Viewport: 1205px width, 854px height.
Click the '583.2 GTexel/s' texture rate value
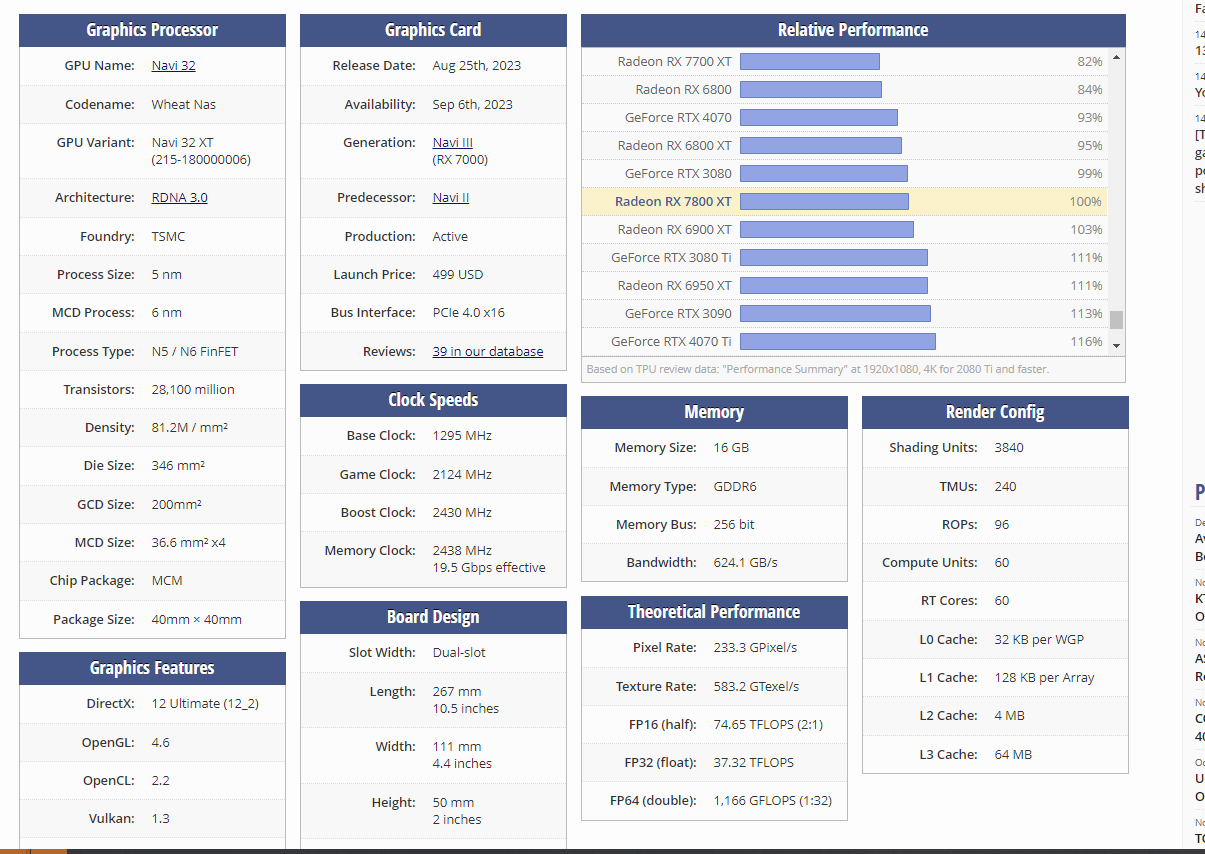[x=756, y=687]
